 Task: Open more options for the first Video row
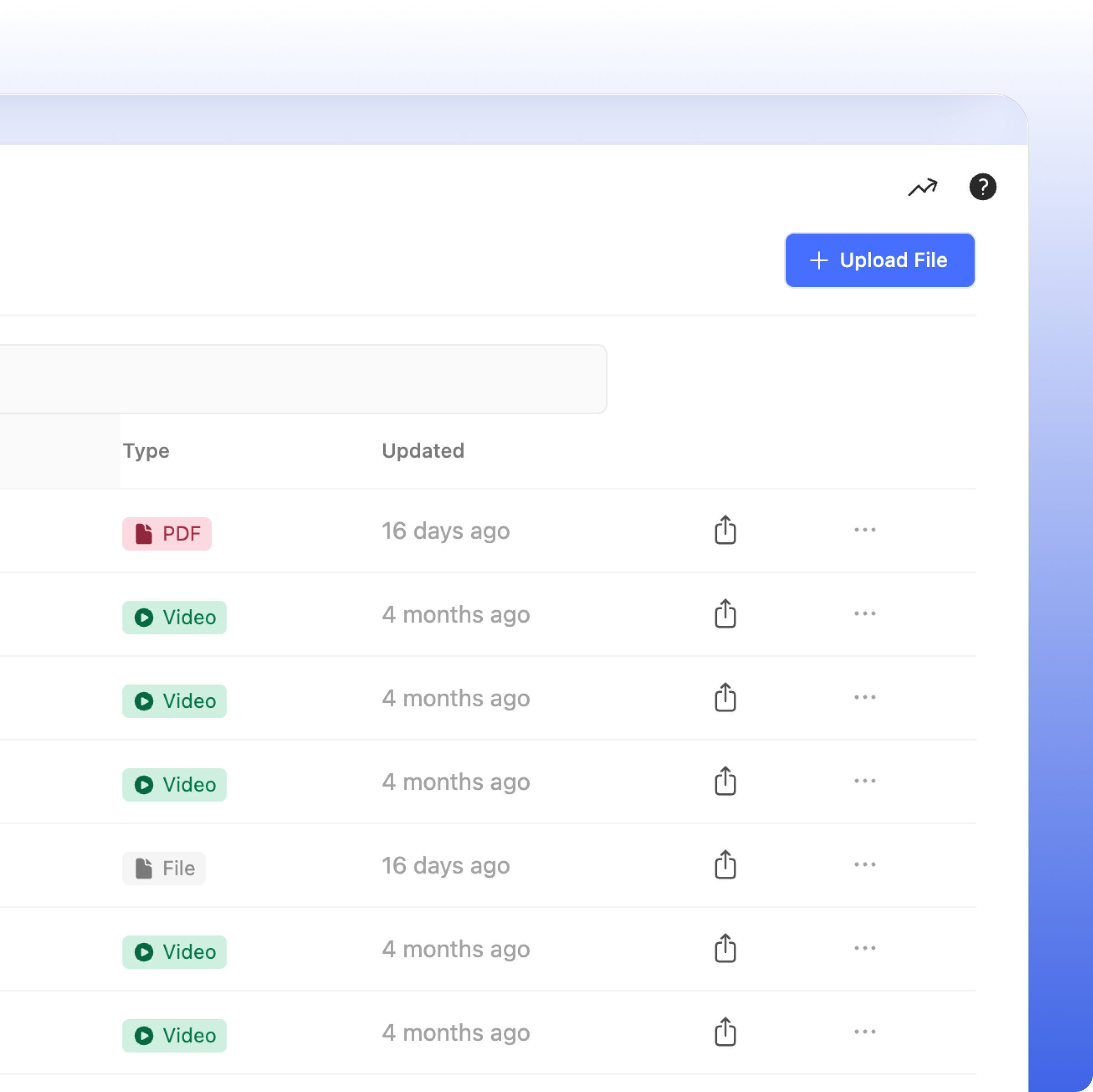click(865, 614)
